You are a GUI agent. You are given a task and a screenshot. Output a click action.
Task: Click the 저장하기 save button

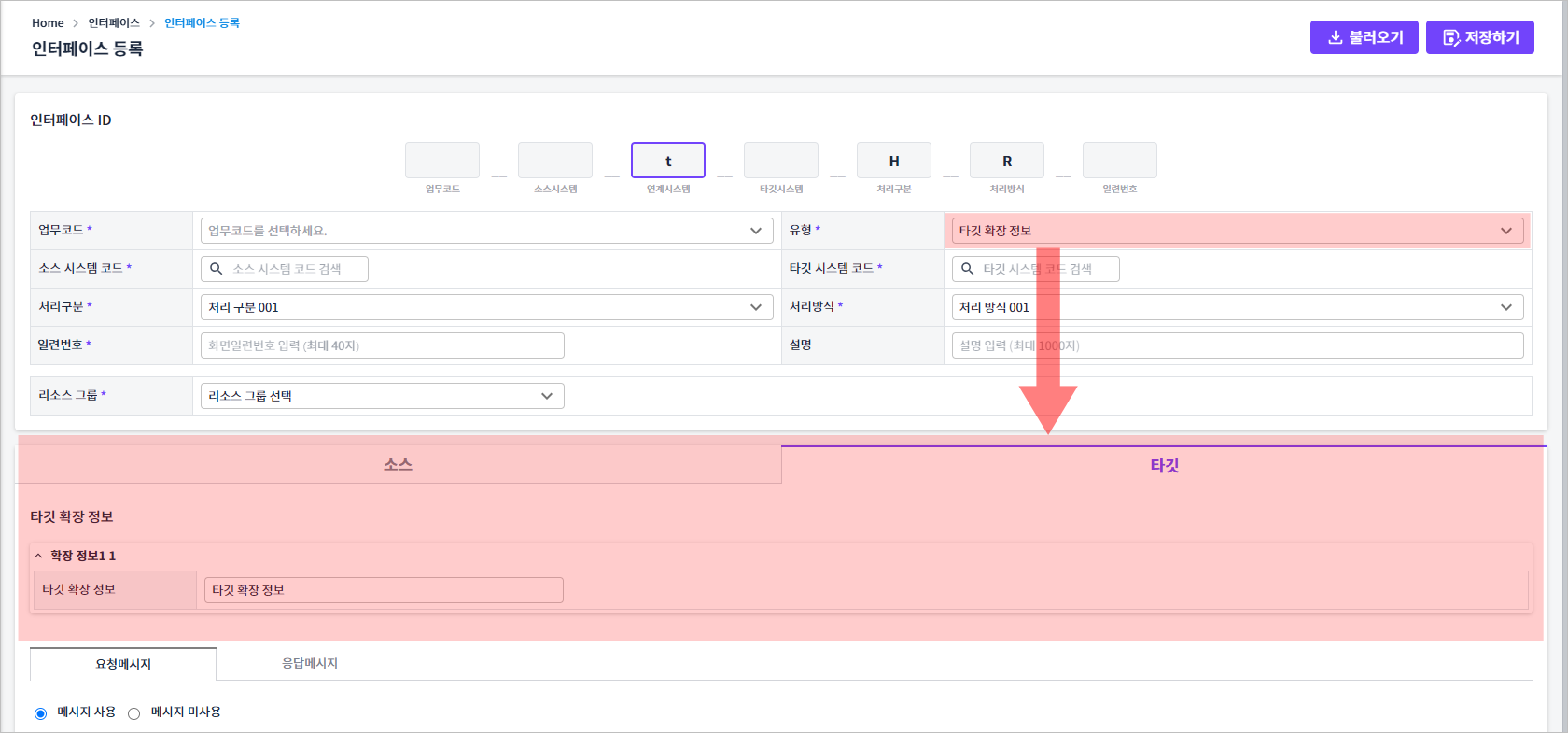pyautogui.click(x=1479, y=37)
